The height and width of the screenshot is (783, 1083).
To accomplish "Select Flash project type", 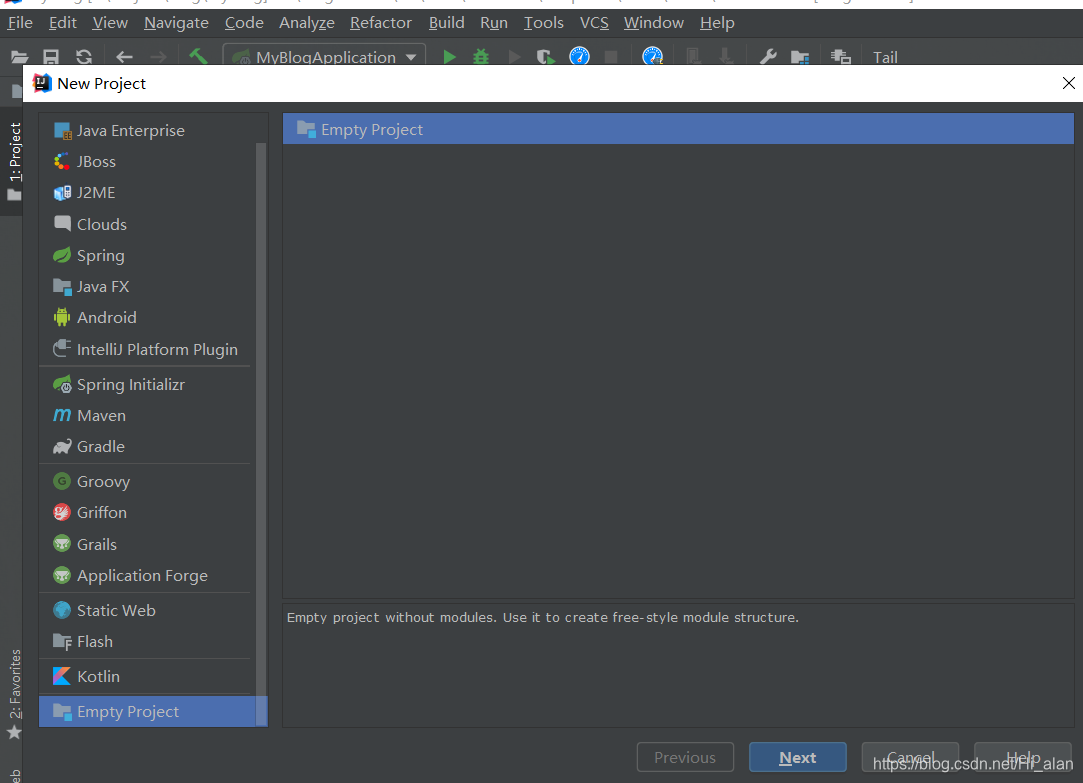I will point(145,641).
